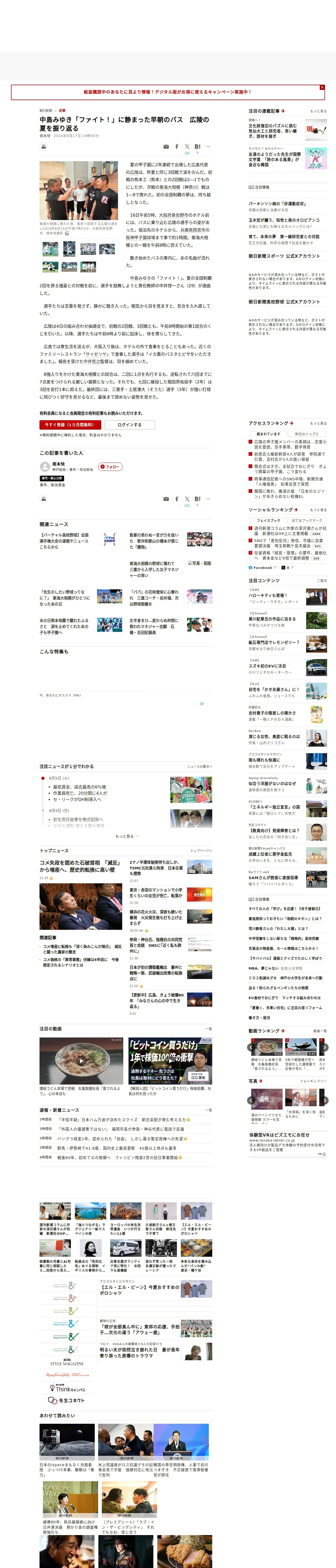Open X external link in social ranking
This screenshot has height=1568, width=336.
tap(287, 567)
